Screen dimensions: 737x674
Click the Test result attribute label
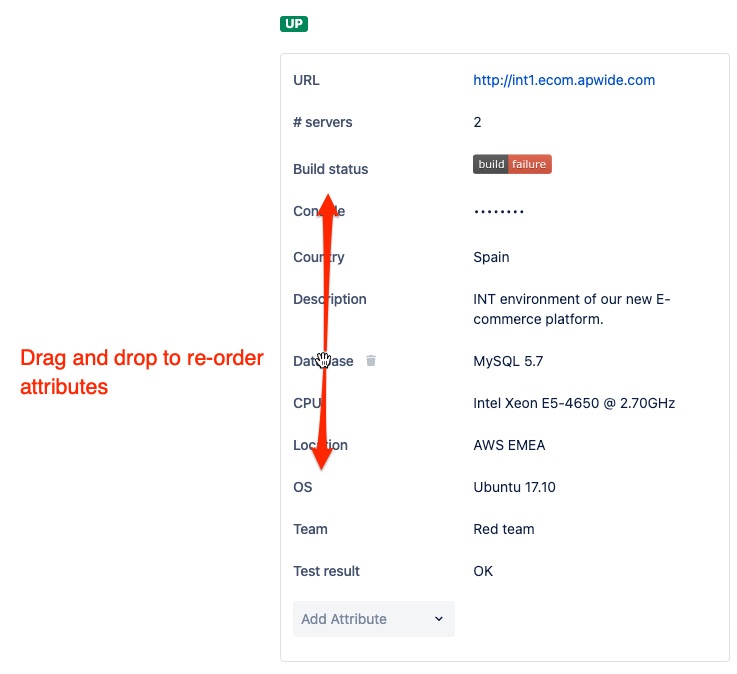pyautogui.click(x=326, y=571)
